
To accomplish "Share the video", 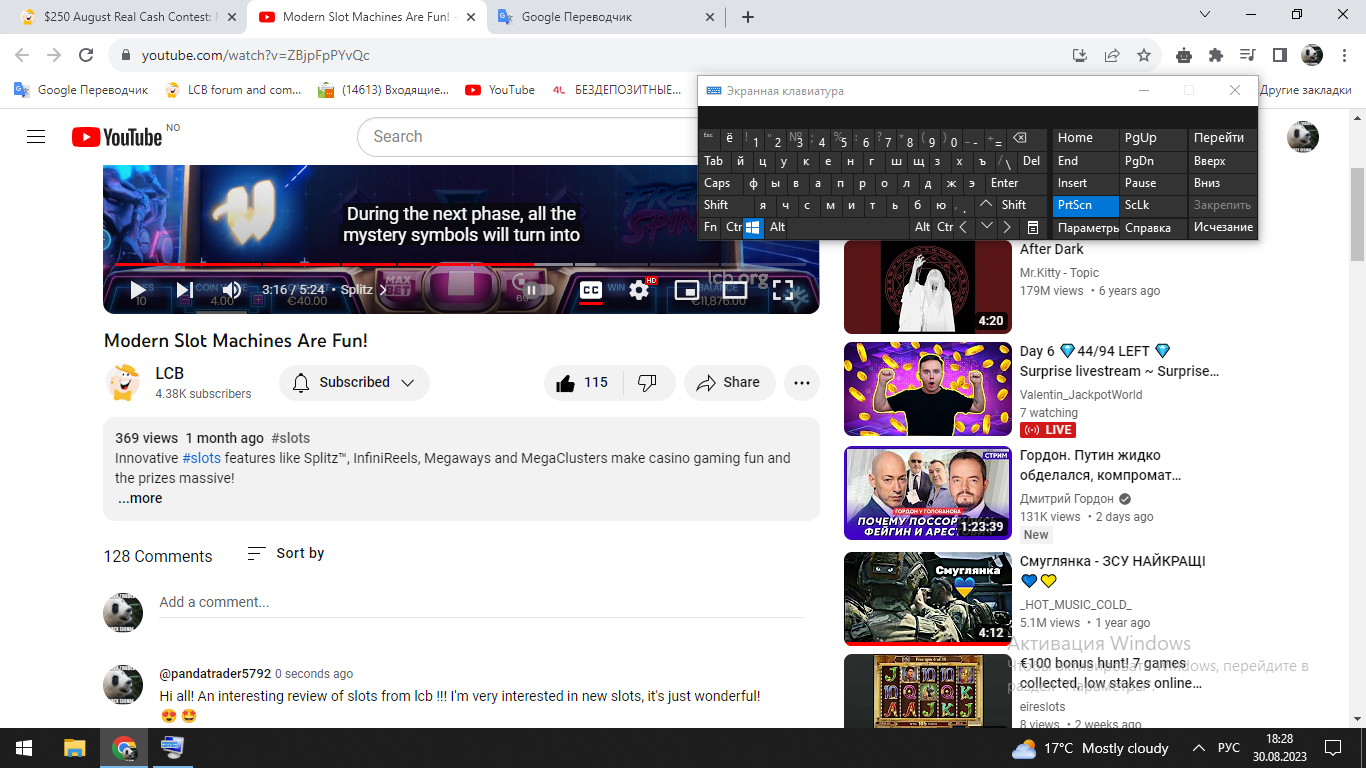I will 729,382.
